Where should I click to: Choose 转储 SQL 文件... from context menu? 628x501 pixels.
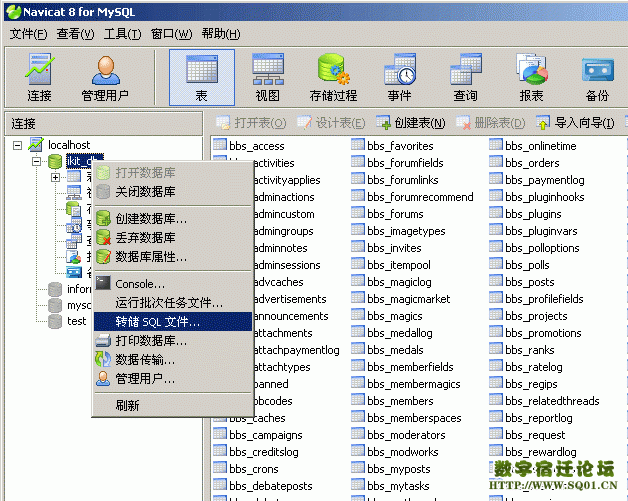(173, 322)
